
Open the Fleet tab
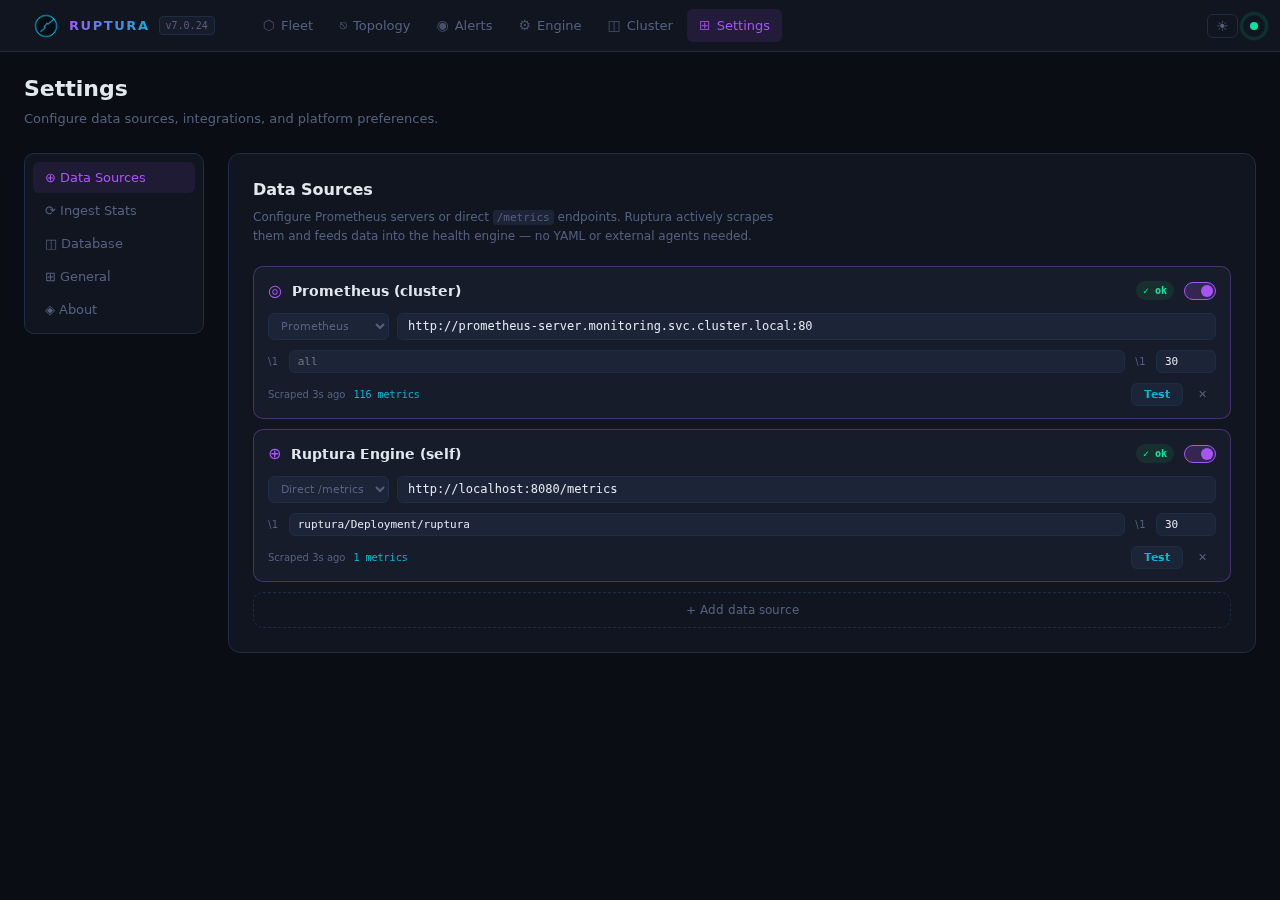point(288,26)
